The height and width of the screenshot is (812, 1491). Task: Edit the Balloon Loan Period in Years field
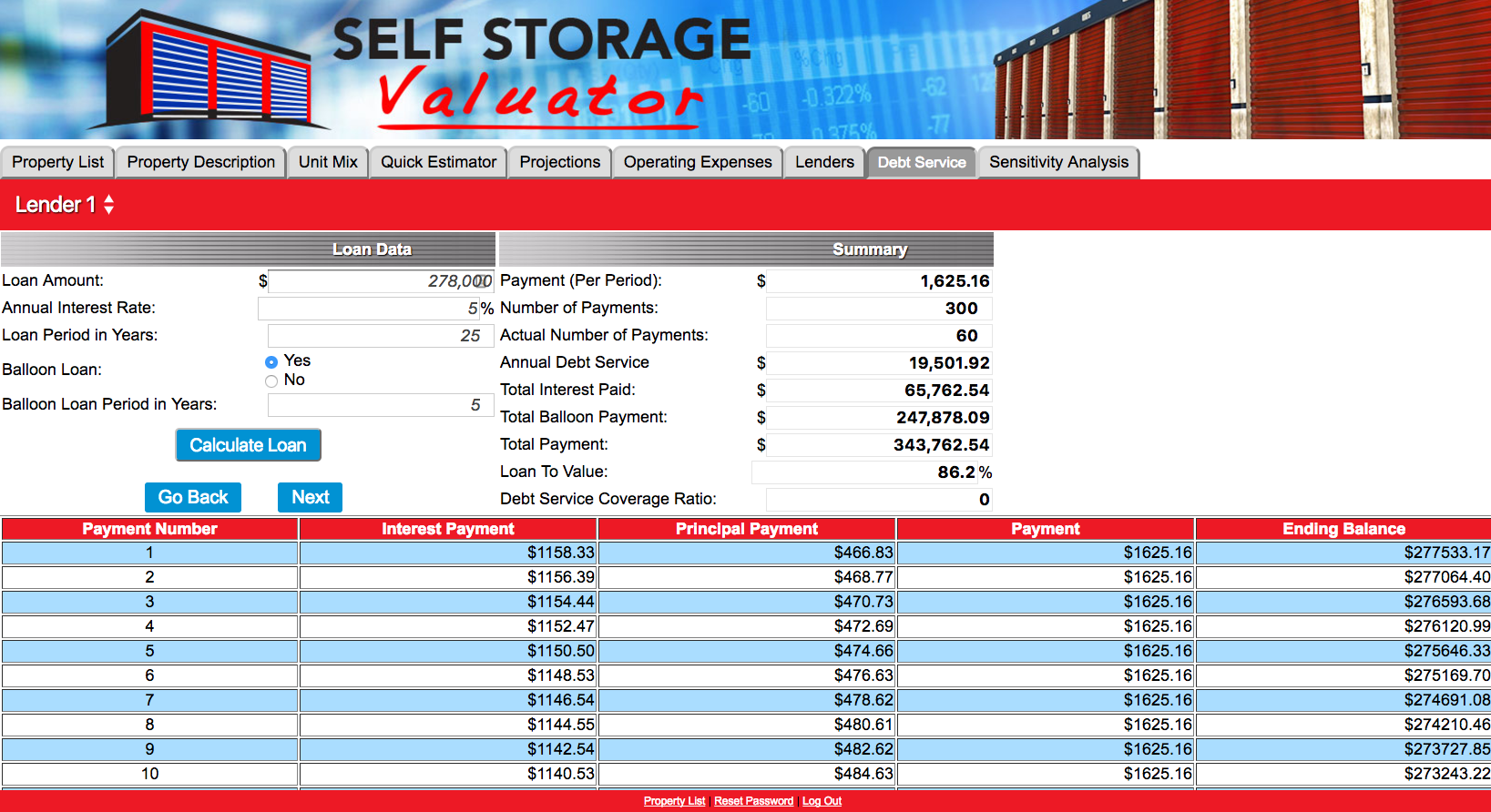click(381, 405)
